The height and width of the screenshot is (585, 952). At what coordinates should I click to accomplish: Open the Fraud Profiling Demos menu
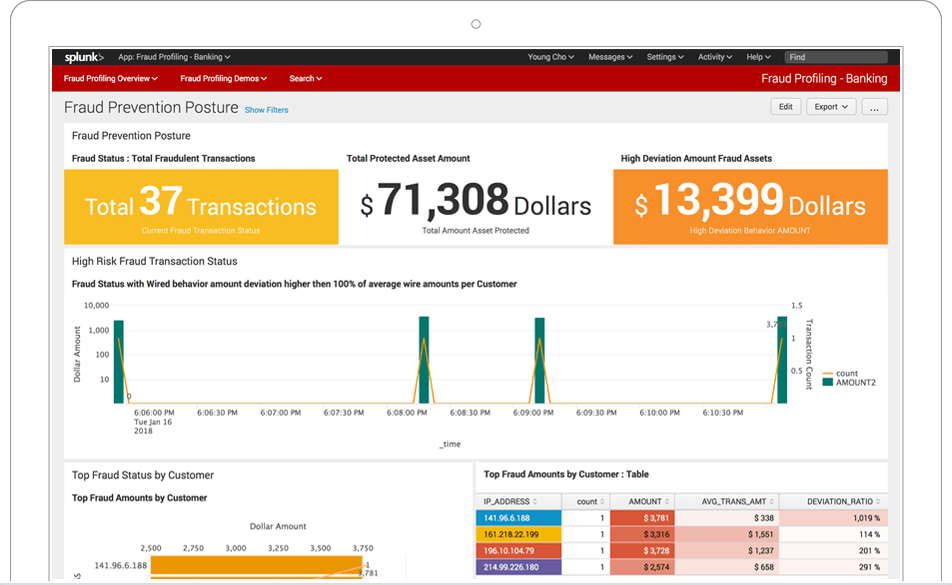(x=222, y=78)
